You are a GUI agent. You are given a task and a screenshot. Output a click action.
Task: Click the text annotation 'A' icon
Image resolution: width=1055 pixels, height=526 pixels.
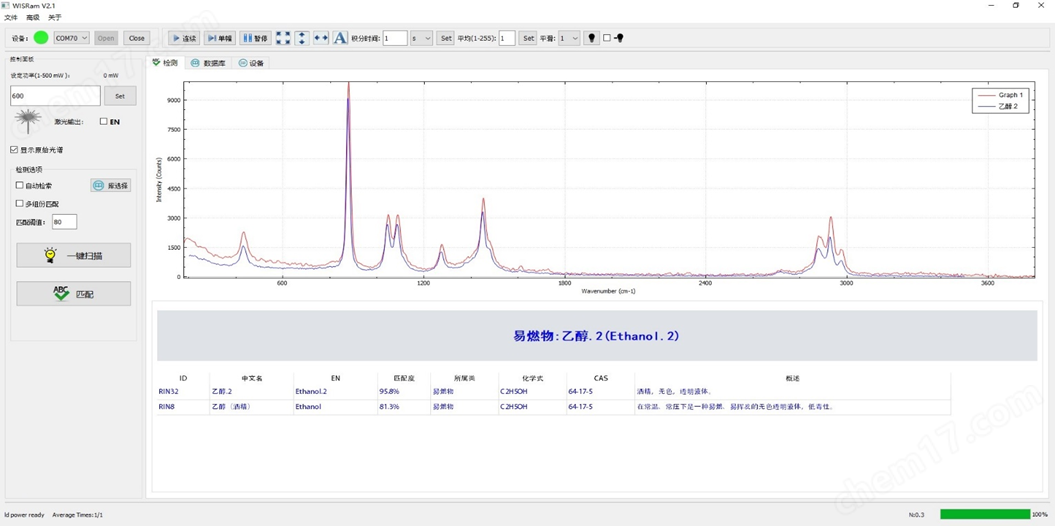(340, 38)
